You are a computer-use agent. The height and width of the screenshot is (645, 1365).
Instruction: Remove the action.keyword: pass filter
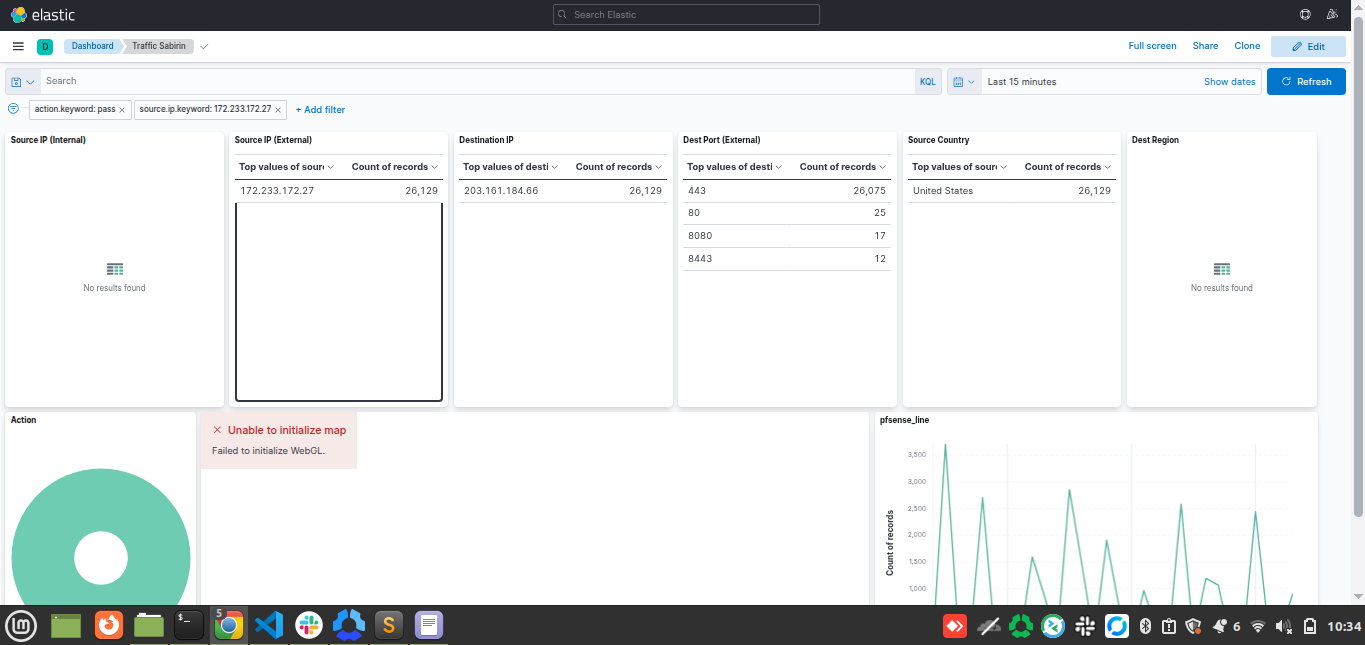tap(122, 110)
